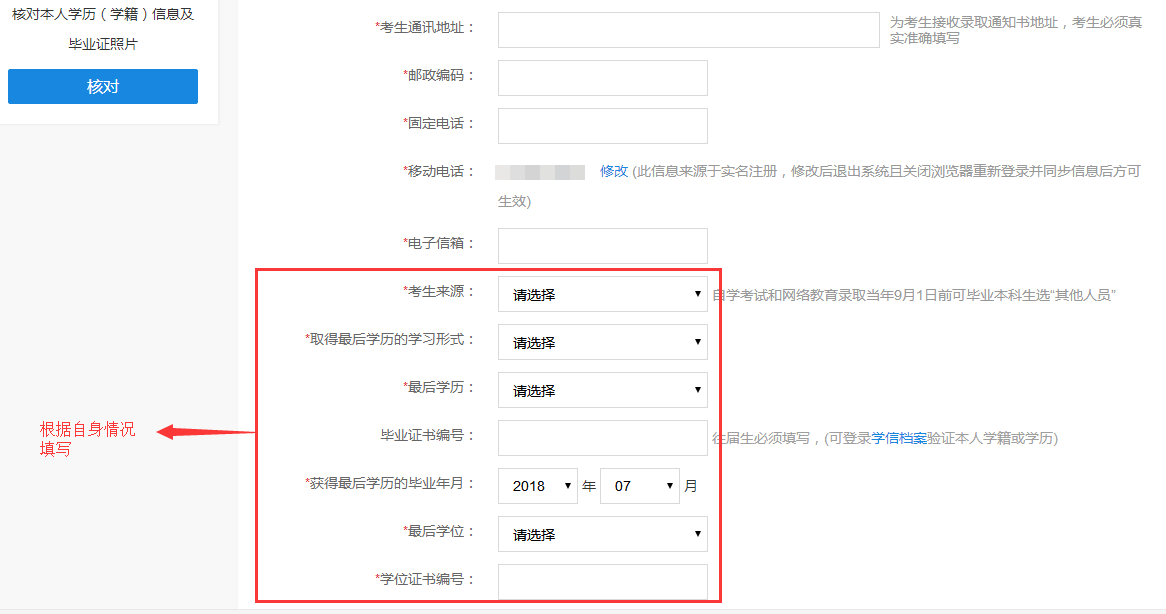Open the 取得最后学历的学习形式 dropdown

[x=602, y=342]
